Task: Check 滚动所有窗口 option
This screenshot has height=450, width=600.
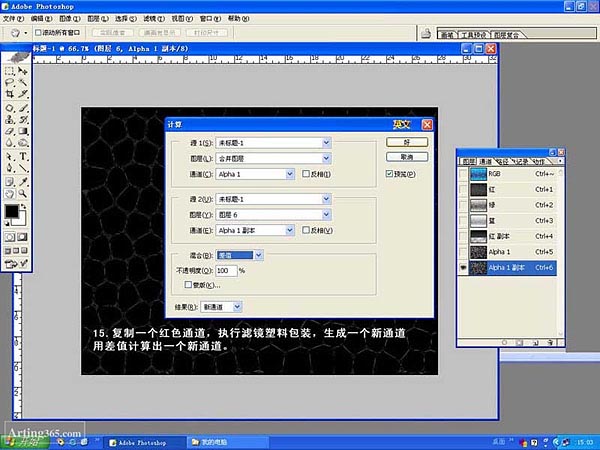Action: [38, 33]
